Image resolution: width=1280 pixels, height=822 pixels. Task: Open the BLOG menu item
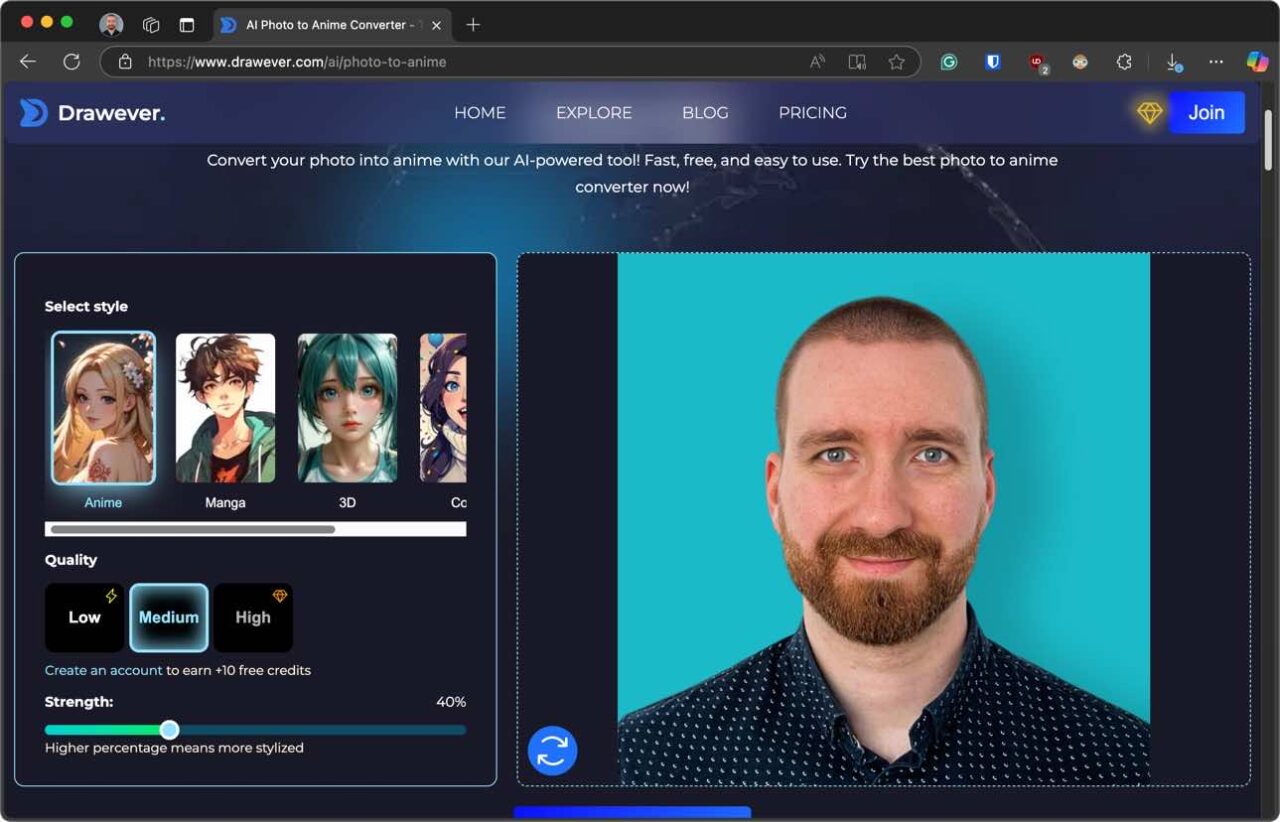705,112
